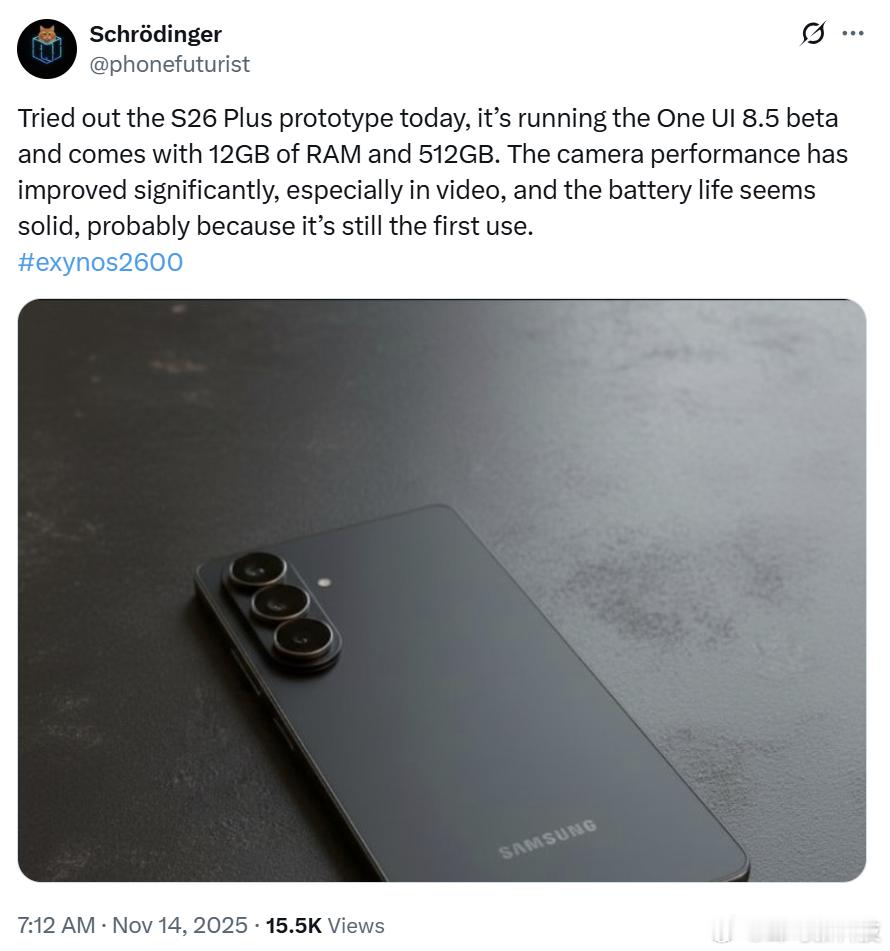Open the Grok explain-post icon
Image resolution: width=890 pixels, height=951 pixels.
click(812, 33)
